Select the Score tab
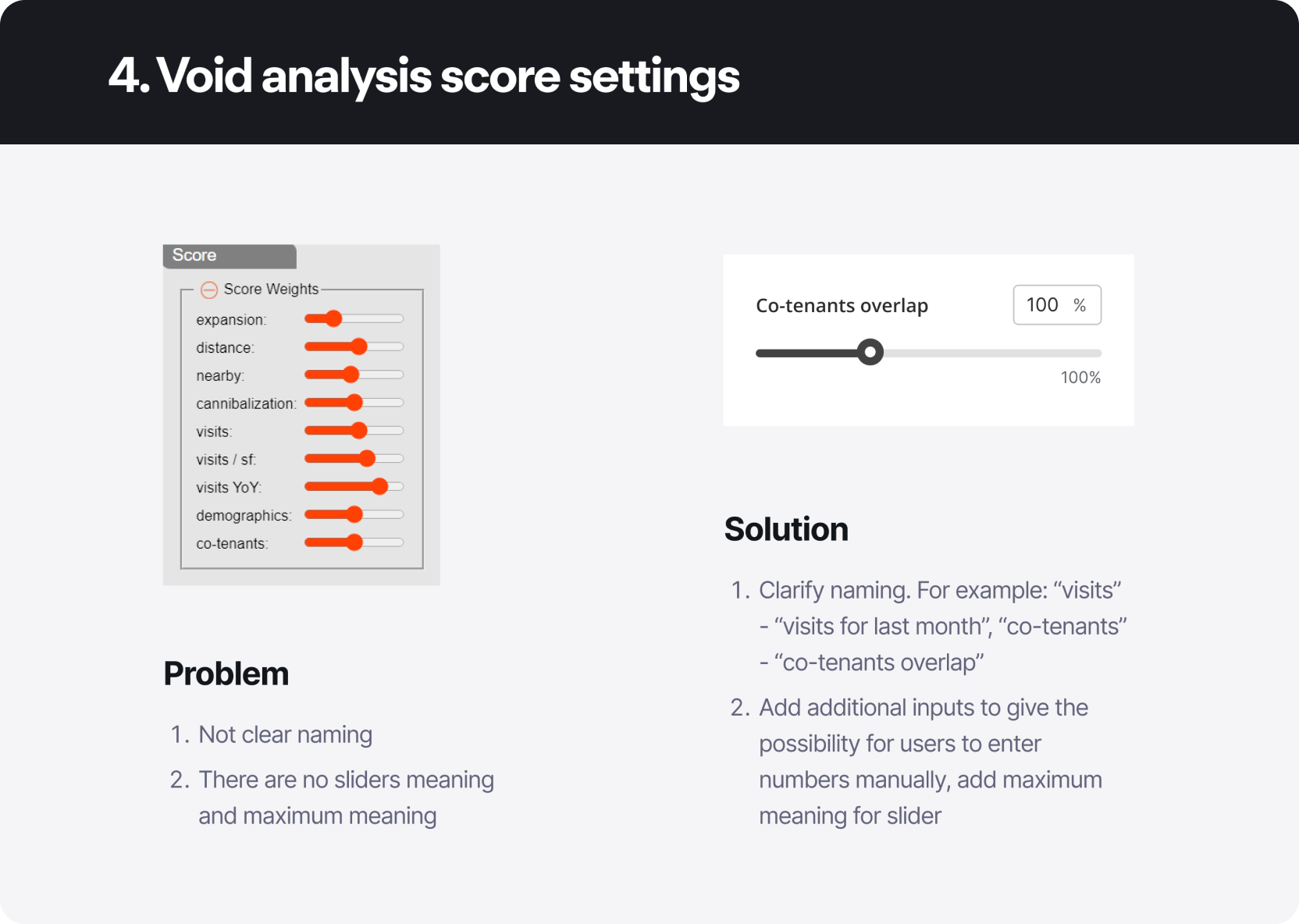The width and height of the screenshot is (1299, 924). [x=194, y=255]
